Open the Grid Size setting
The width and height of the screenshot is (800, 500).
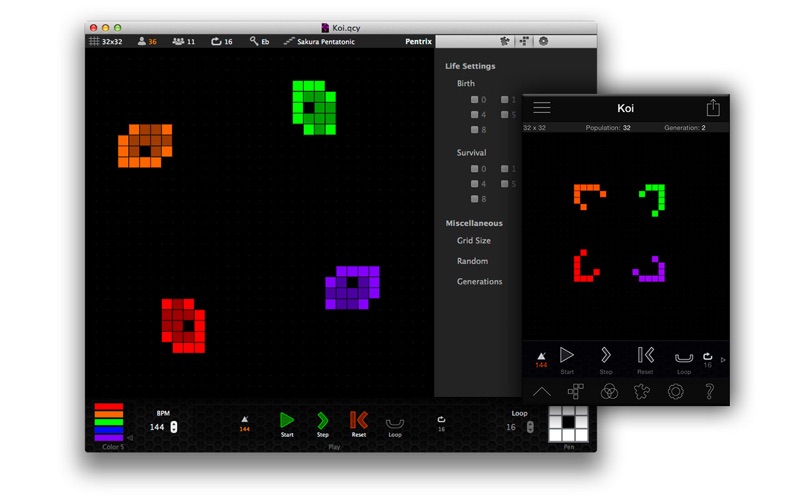(x=473, y=240)
